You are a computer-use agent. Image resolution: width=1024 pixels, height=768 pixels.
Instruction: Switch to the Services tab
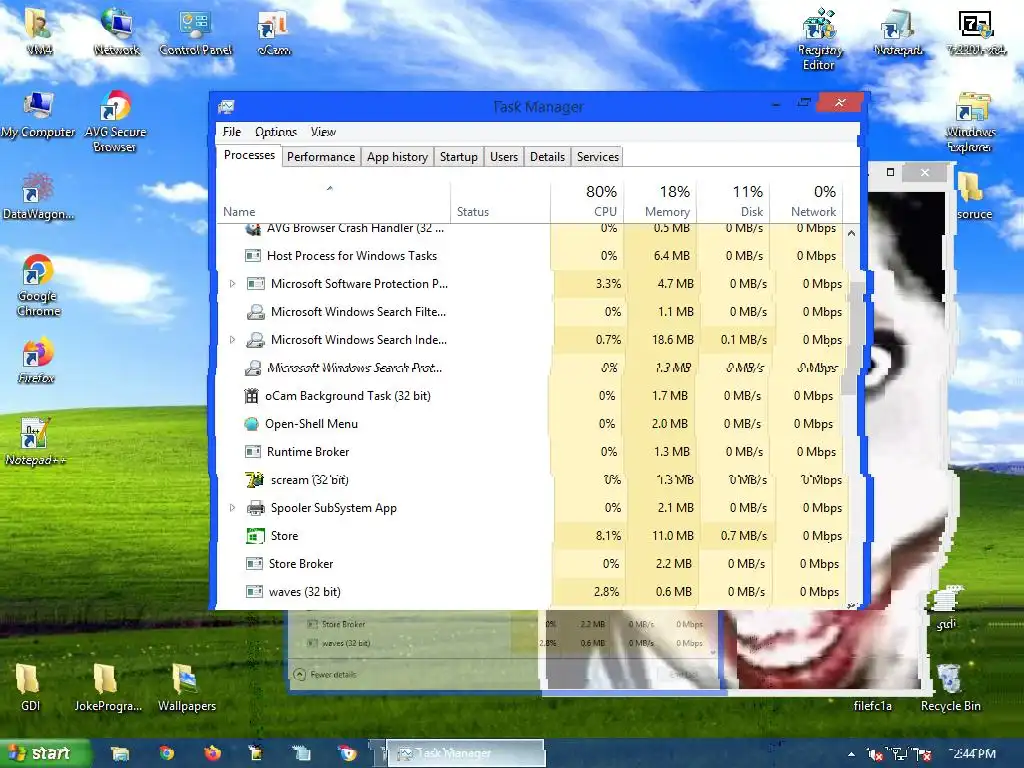(x=598, y=157)
